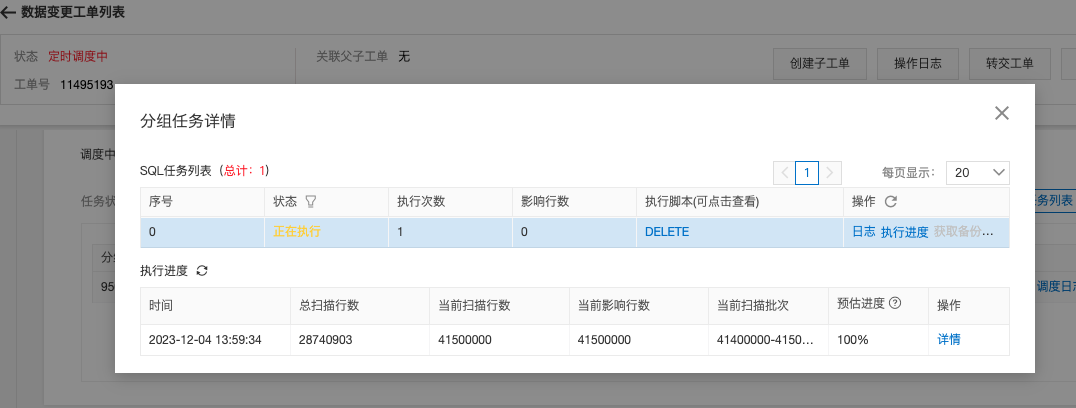The height and width of the screenshot is (408, 1076).
Task: Show help for 预估进度 question mark
Action: point(894,303)
